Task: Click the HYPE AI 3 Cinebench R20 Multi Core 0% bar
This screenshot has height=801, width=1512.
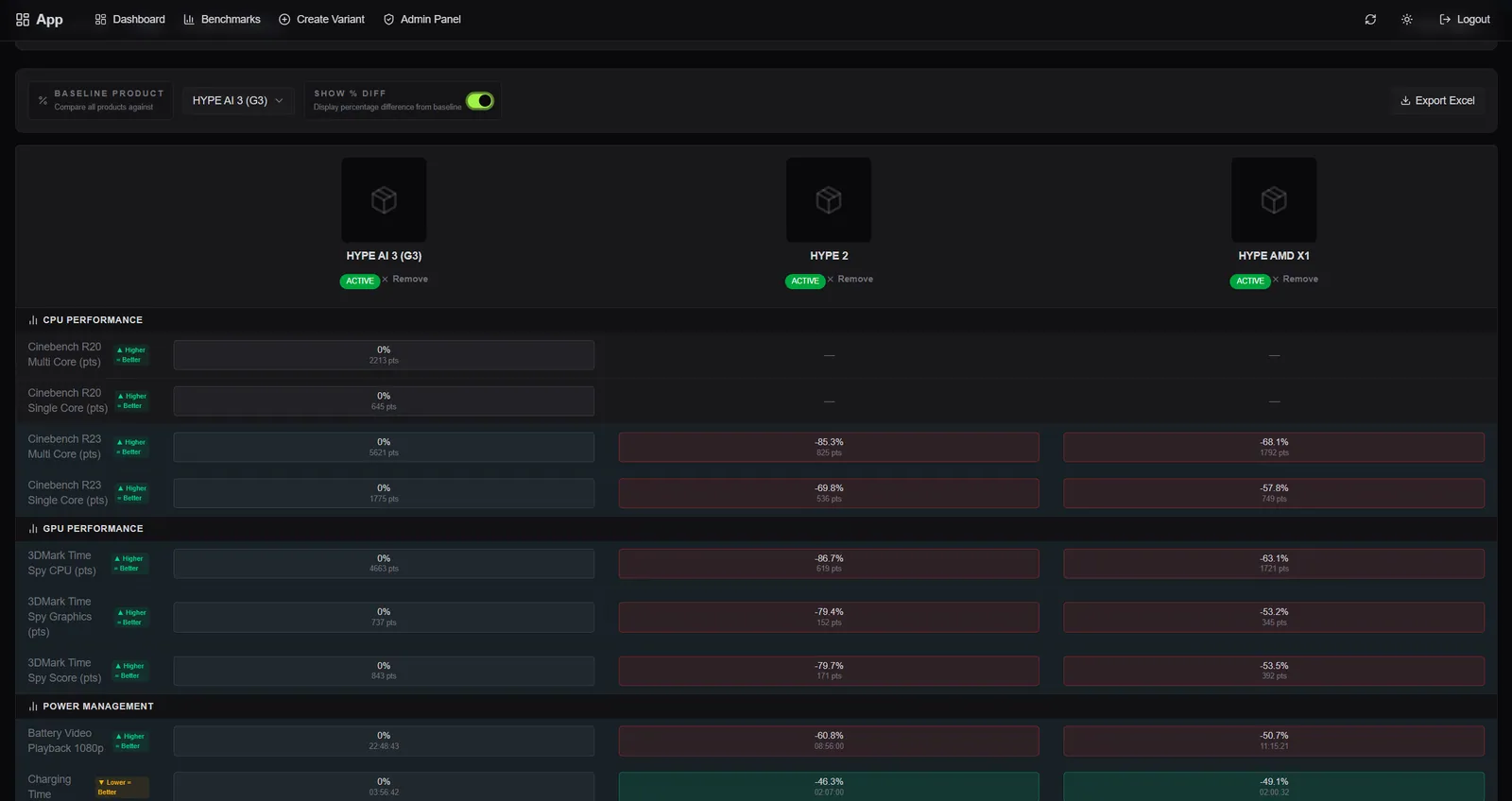Action: tap(384, 355)
